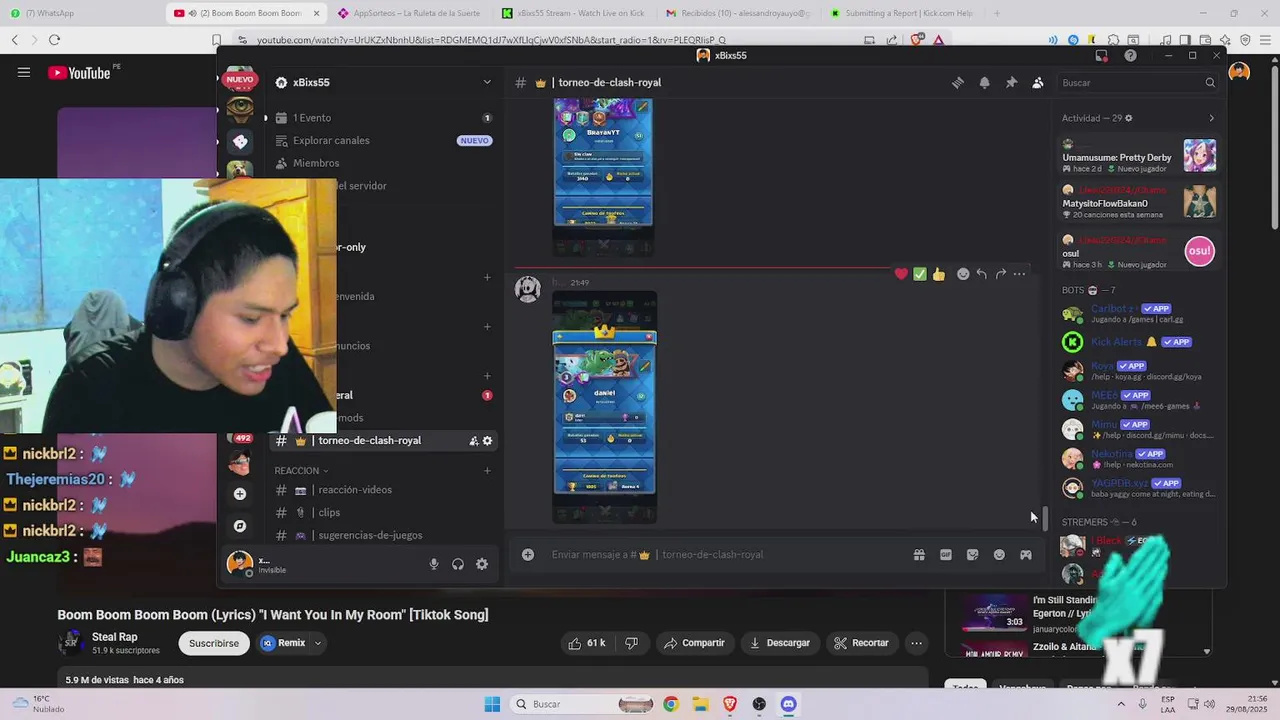
Task: Open the Umamusume: Pretty Derby activity card
Action: tap(1139, 156)
